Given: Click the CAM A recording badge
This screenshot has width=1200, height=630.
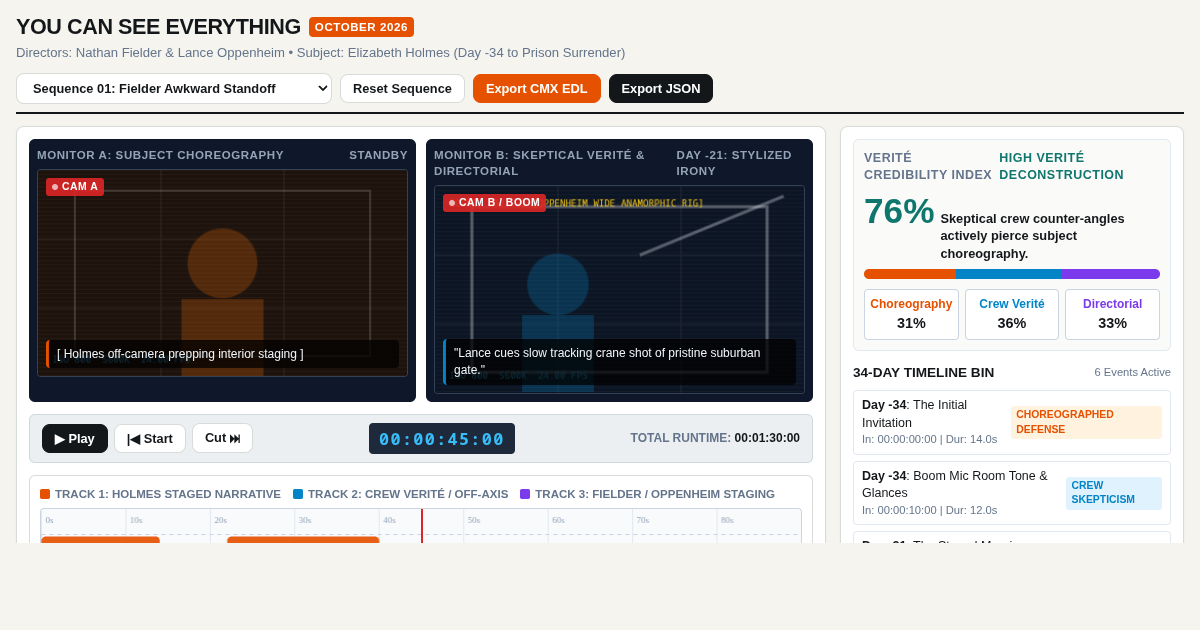Looking at the screenshot, I should point(75,187).
